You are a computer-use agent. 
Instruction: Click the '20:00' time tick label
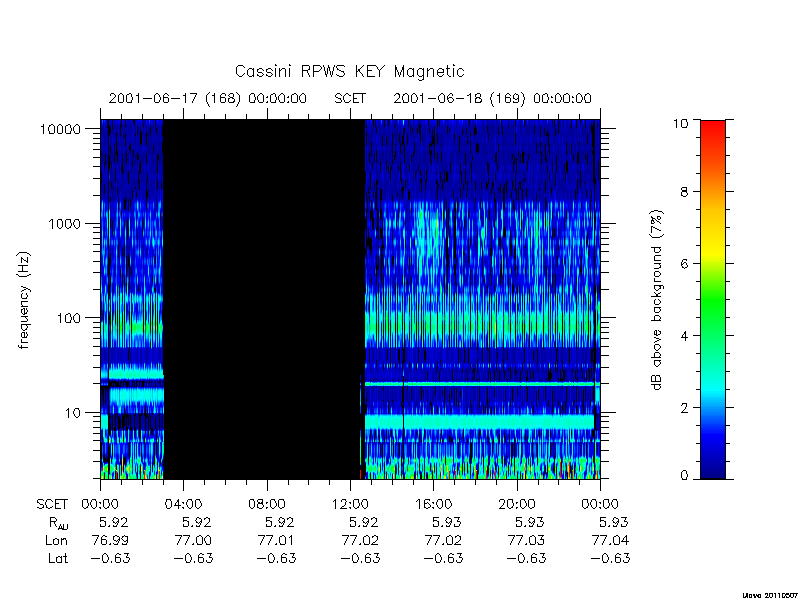tap(517, 505)
